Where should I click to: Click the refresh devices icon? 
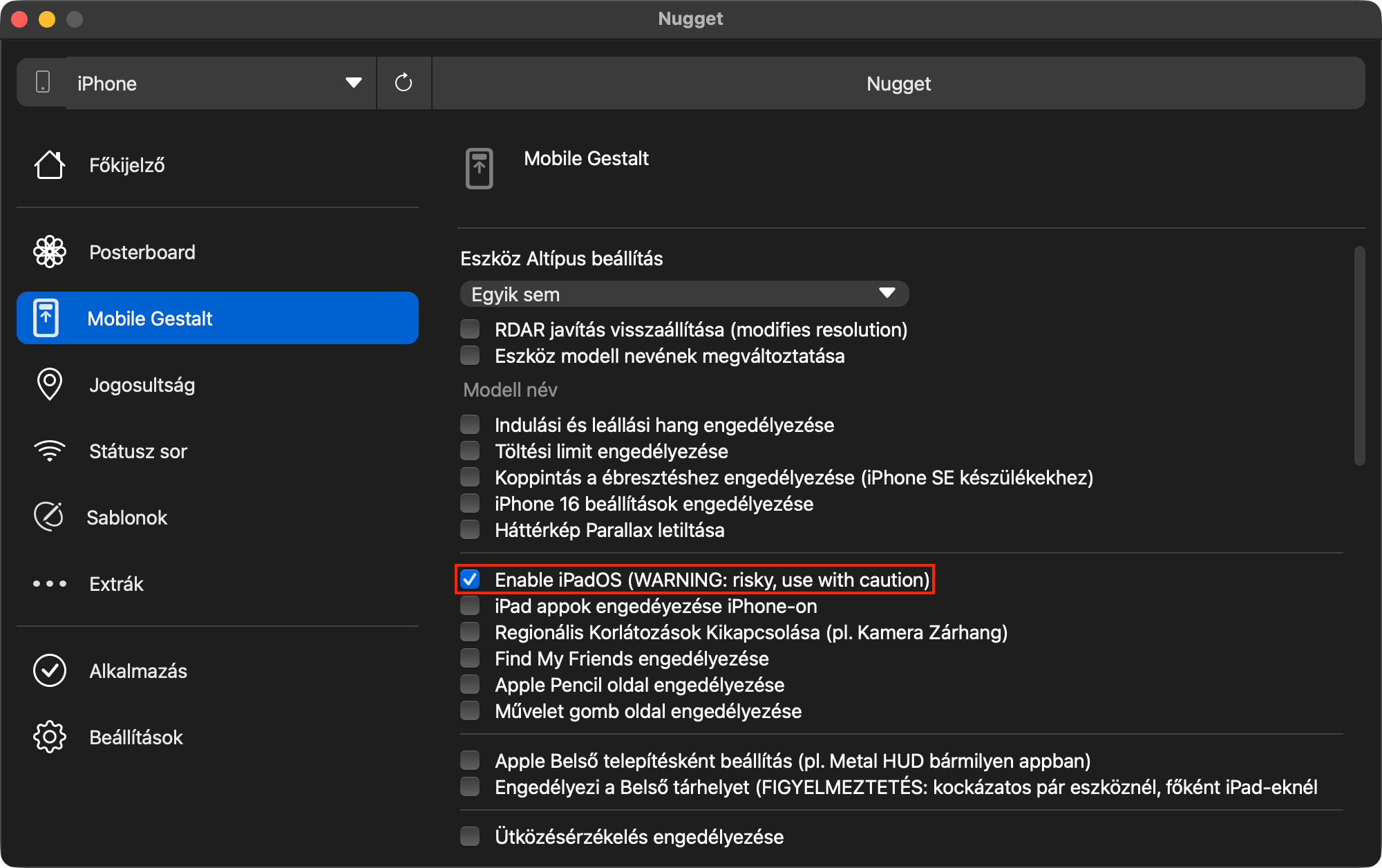(404, 83)
